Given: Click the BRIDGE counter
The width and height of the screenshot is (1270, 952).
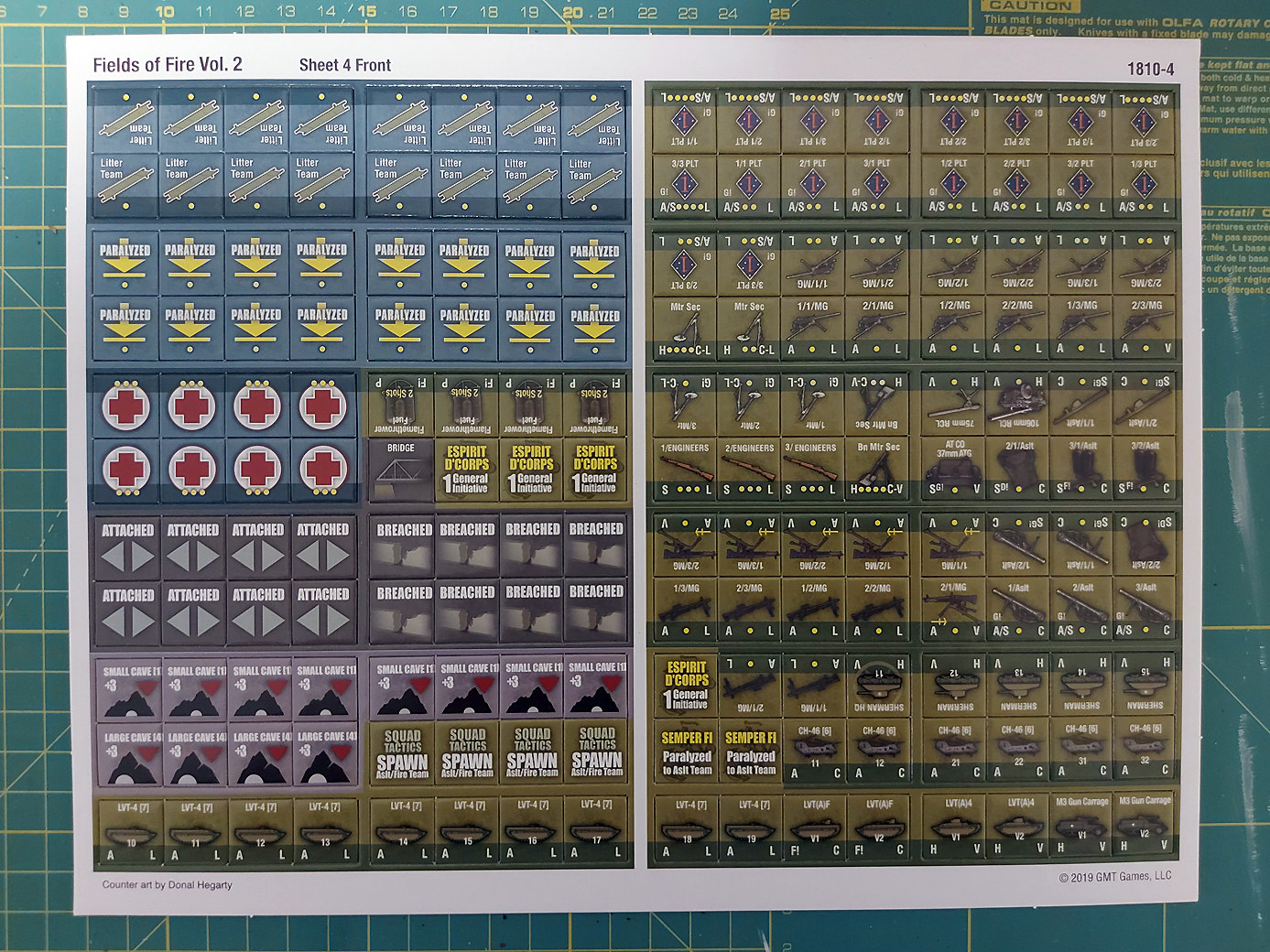Looking at the screenshot, I should 401,470.
